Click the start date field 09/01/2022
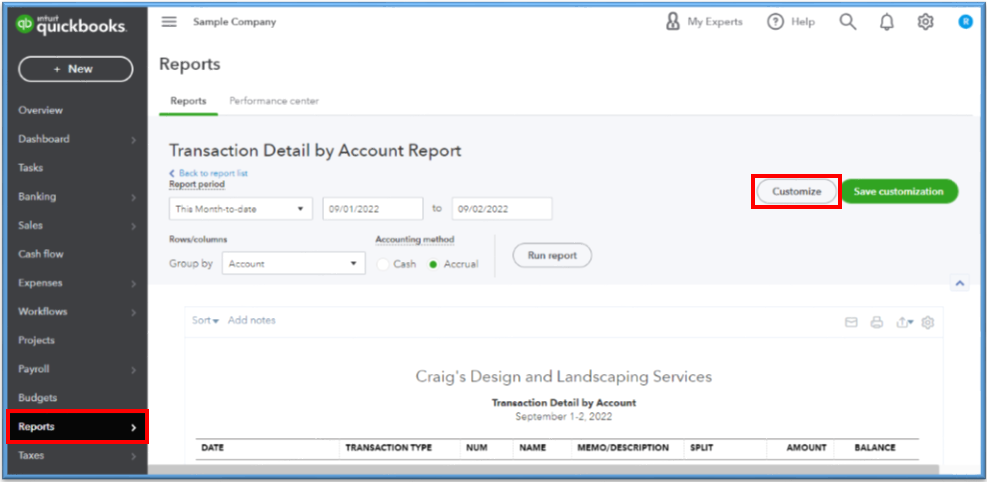Image resolution: width=987 pixels, height=482 pixels. 373,209
